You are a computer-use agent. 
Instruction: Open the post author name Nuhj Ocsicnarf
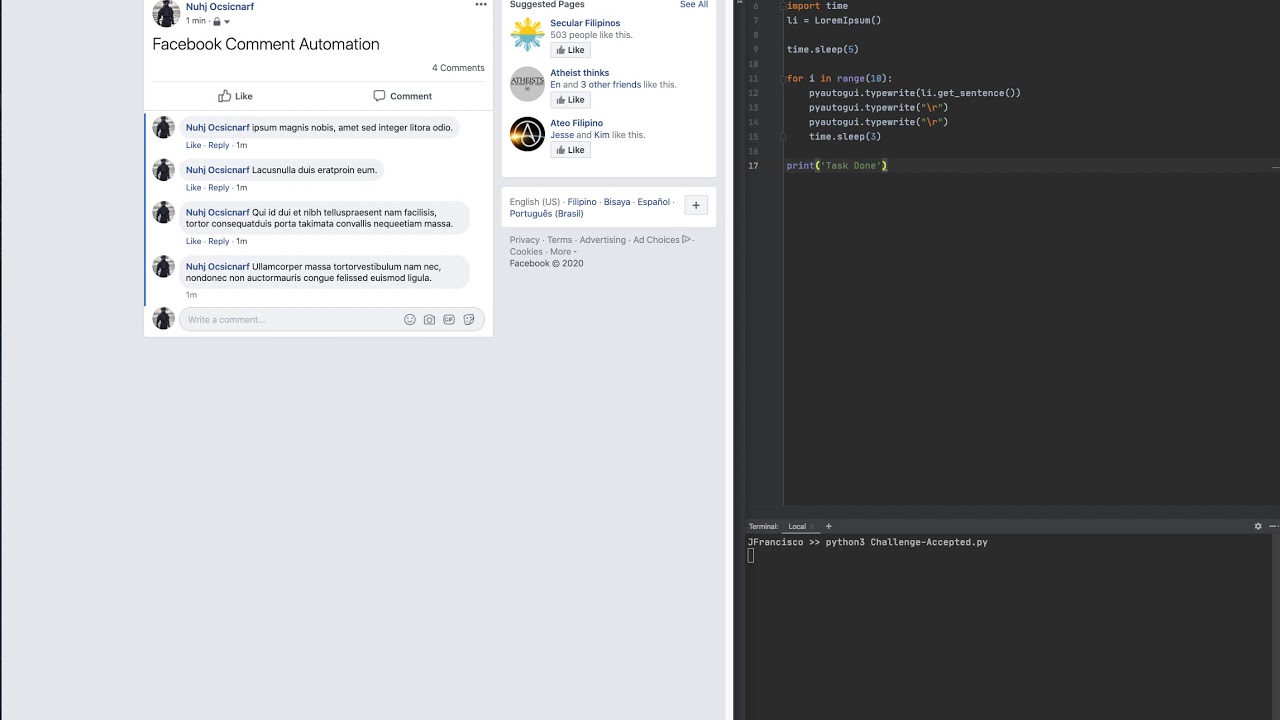219,7
